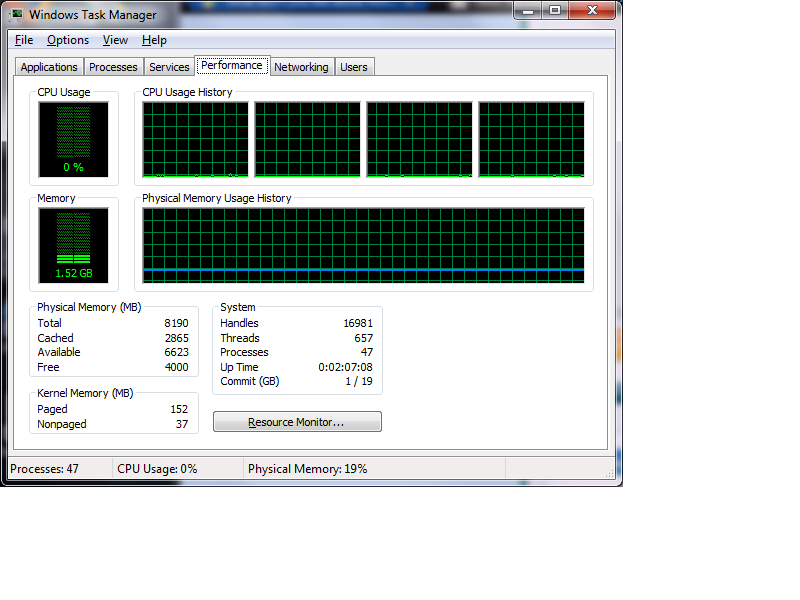Click the status bar Processes: 47 entry
800x600 pixels.
click(x=44, y=469)
